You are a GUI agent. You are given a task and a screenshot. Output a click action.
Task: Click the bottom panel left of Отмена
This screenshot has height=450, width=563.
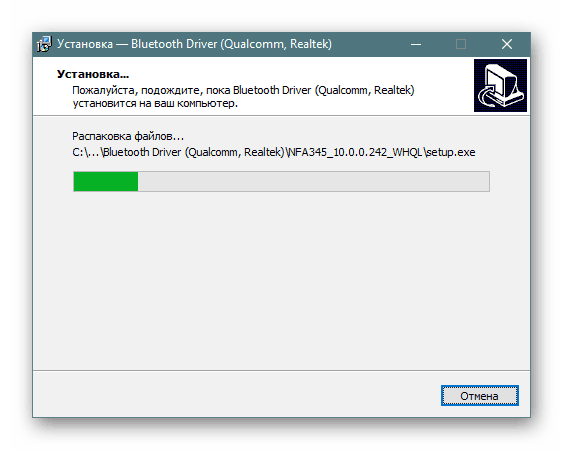pos(233,395)
